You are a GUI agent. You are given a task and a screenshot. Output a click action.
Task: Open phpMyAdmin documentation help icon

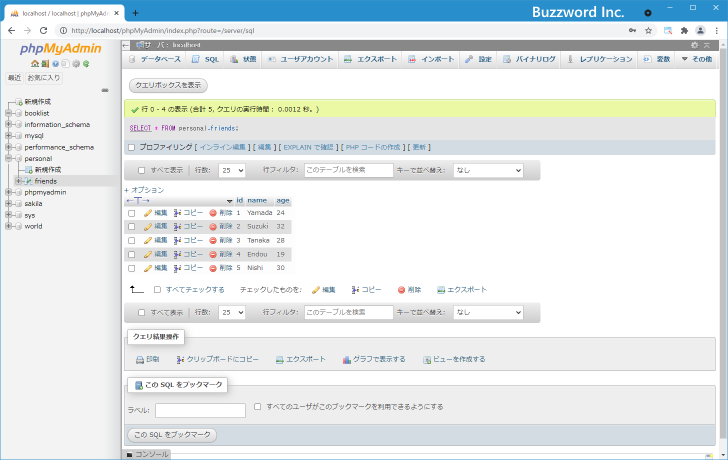[55, 64]
